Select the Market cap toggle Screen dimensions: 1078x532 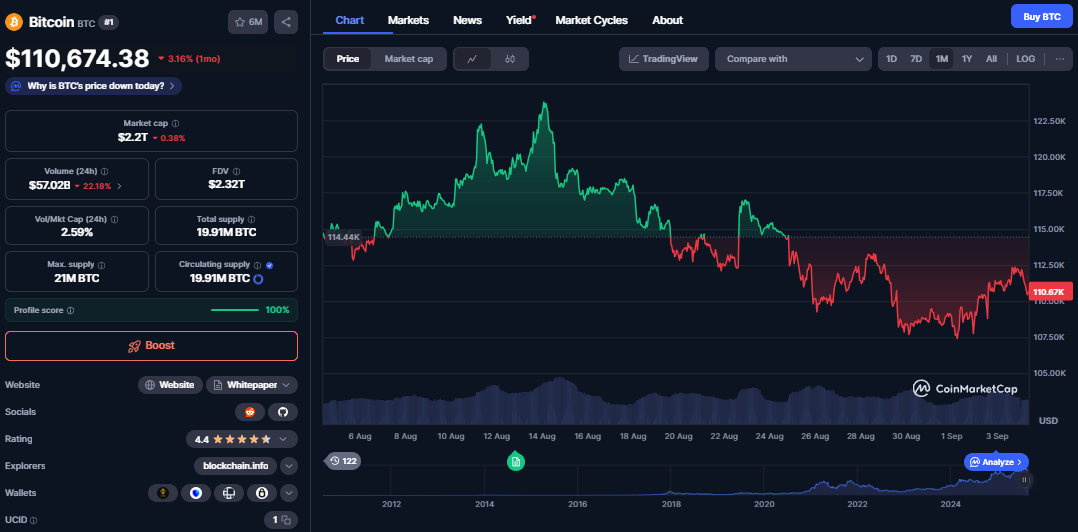pyautogui.click(x=408, y=59)
